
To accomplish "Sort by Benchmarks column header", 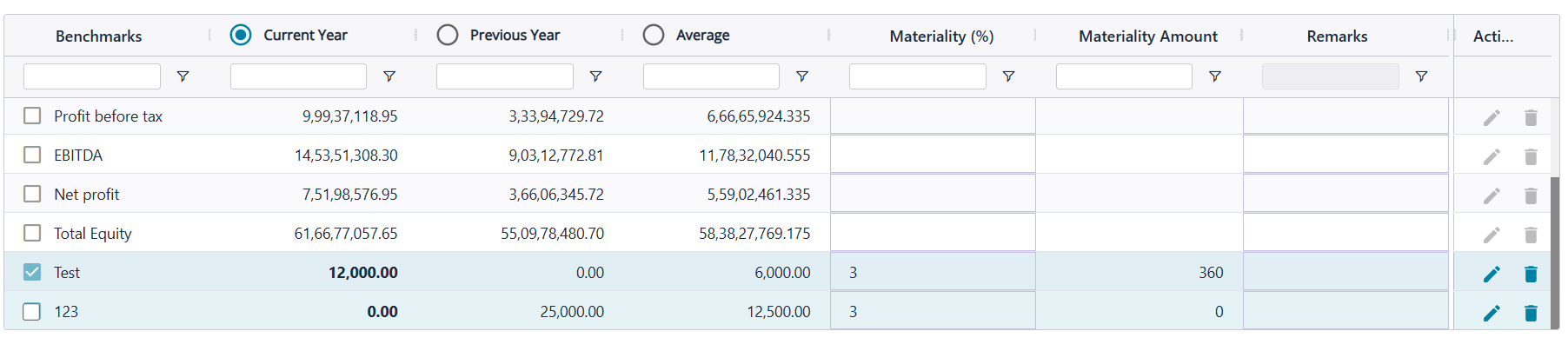I will click(x=98, y=36).
